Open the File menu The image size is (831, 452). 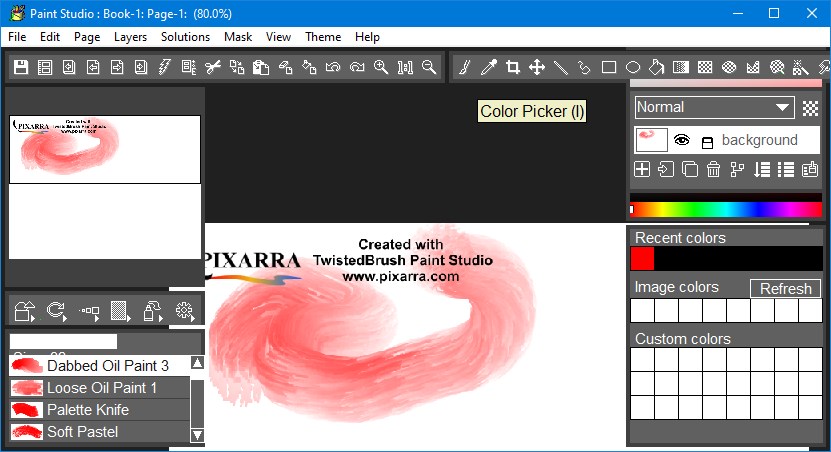(x=17, y=37)
